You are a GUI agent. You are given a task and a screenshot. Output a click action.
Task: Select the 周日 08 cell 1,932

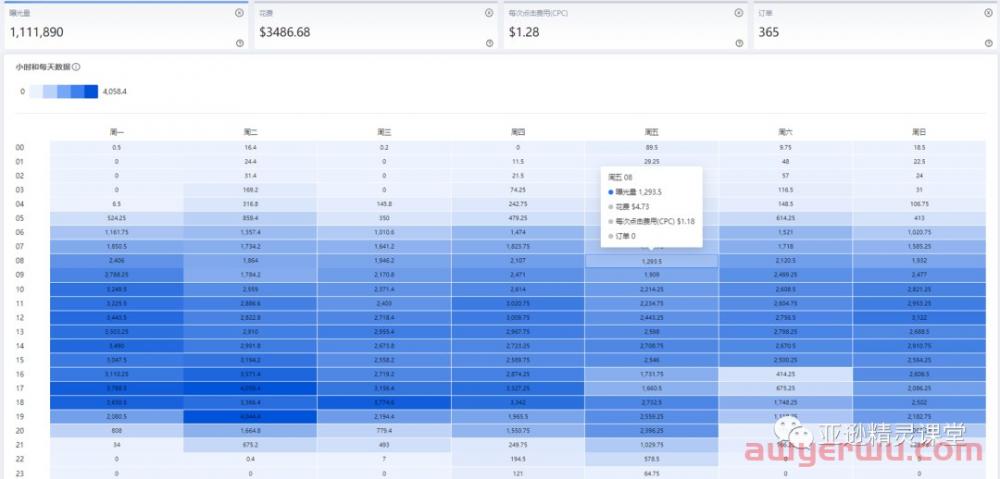pyautogui.click(x=918, y=261)
